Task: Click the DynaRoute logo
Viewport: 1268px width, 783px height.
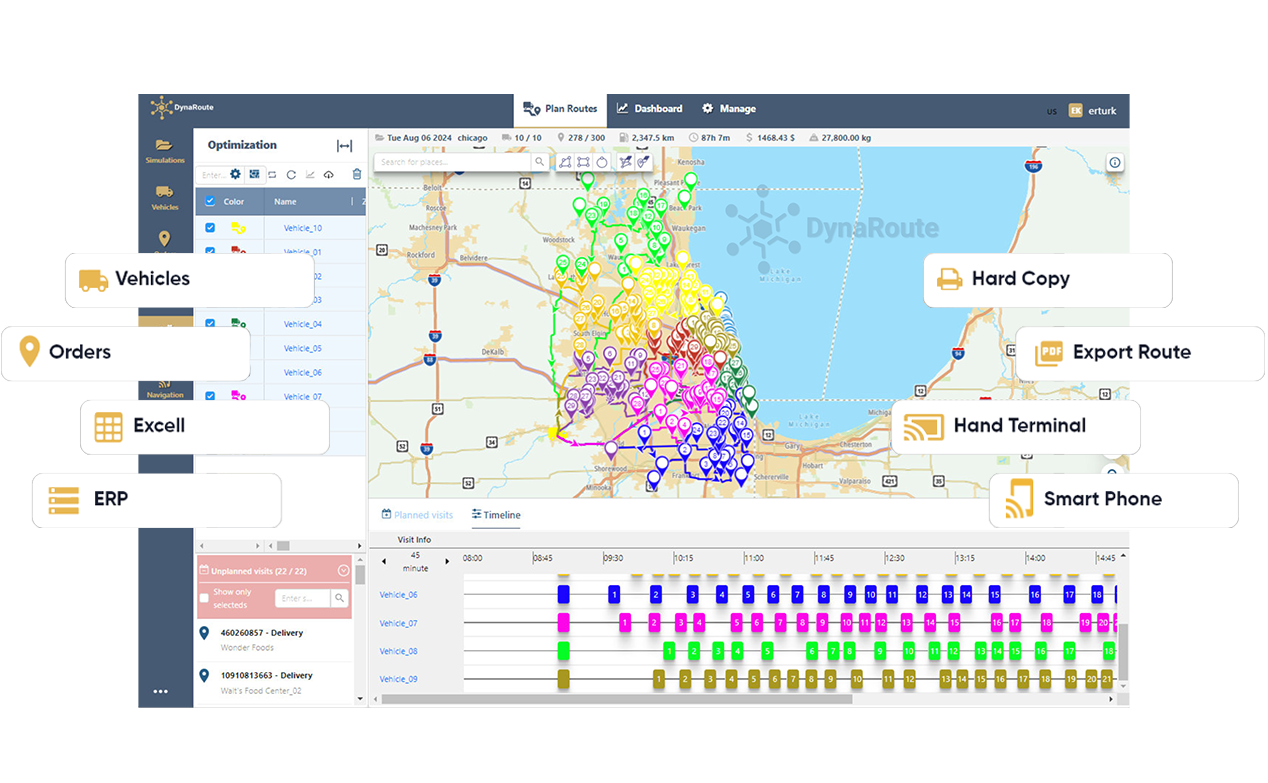Action: point(182,108)
